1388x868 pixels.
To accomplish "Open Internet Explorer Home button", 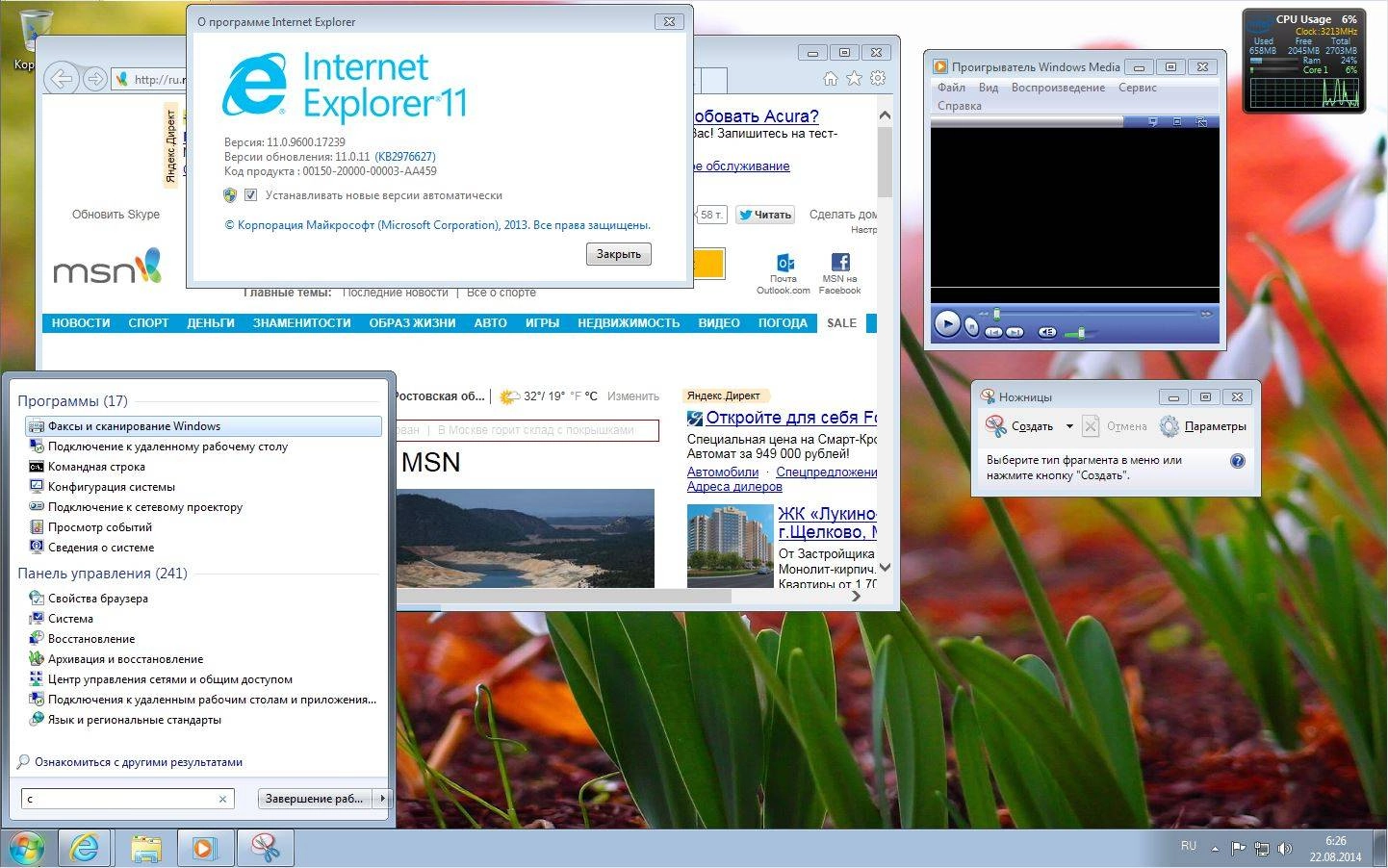I will pyautogui.click(x=830, y=79).
